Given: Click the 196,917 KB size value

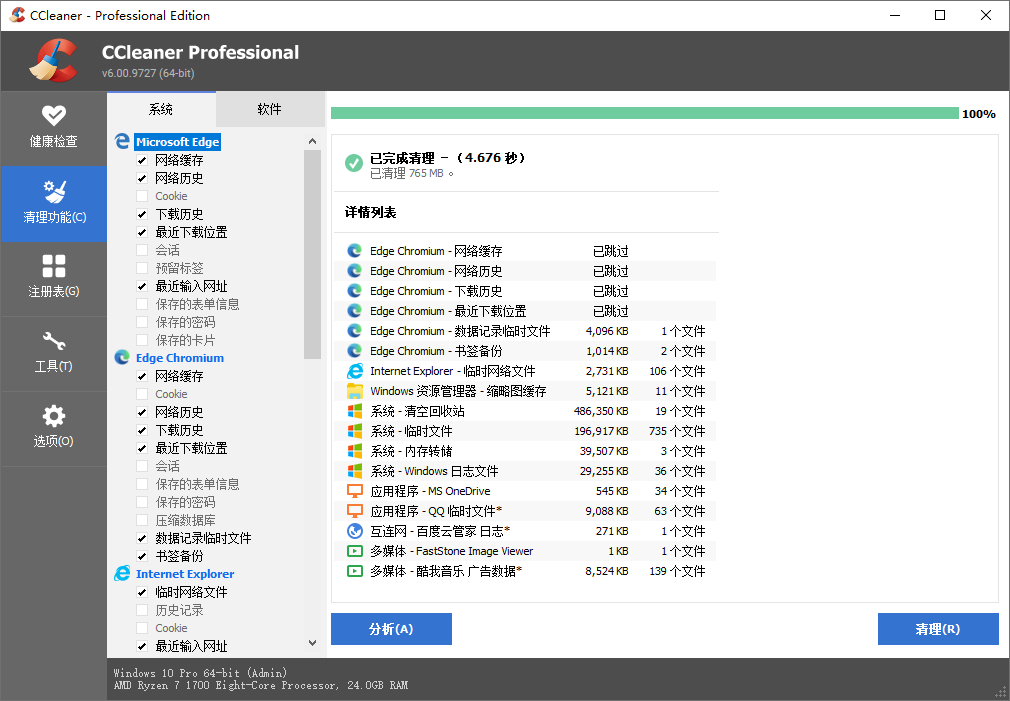Looking at the screenshot, I should (601, 431).
